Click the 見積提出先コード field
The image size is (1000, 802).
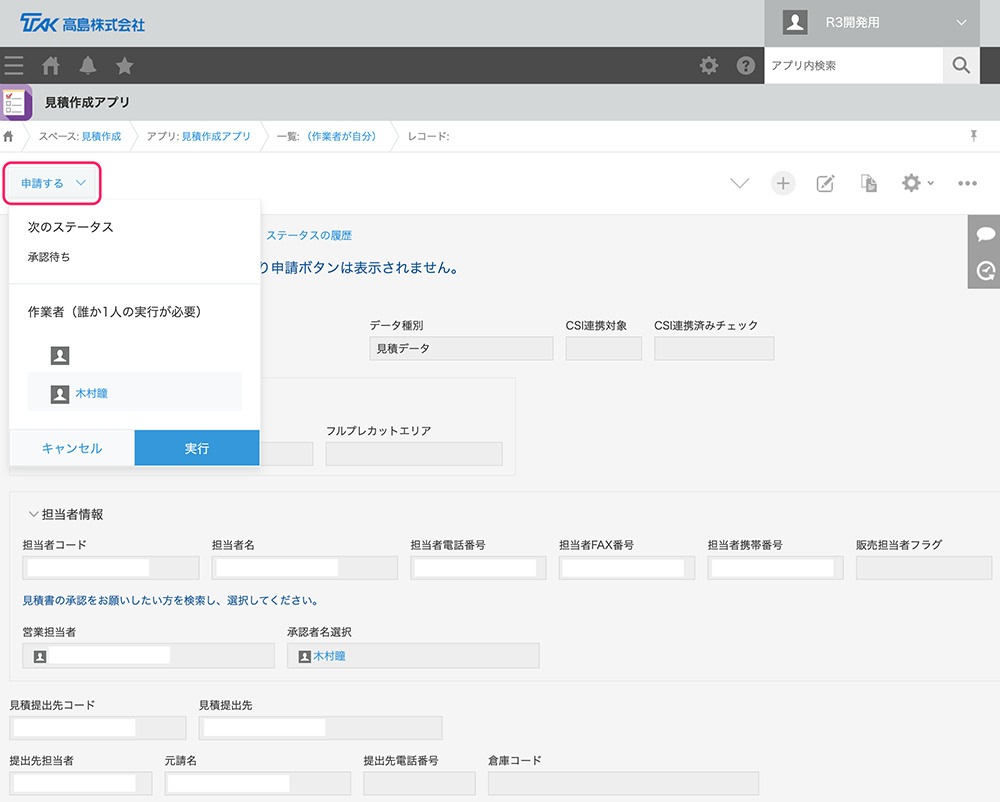pos(98,728)
